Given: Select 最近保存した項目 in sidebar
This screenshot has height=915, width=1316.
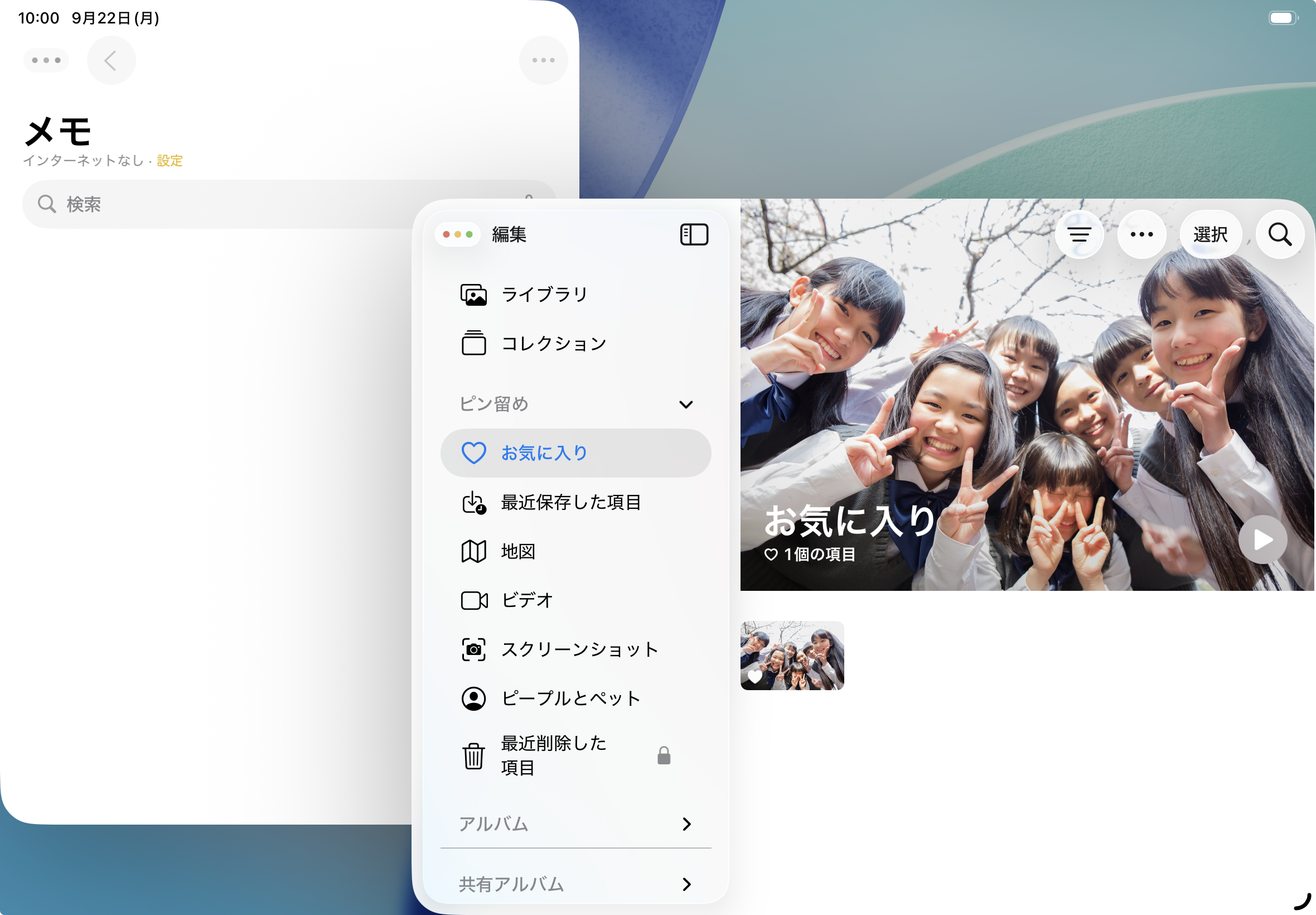Looking at the screenshot, I should [570, 502].
